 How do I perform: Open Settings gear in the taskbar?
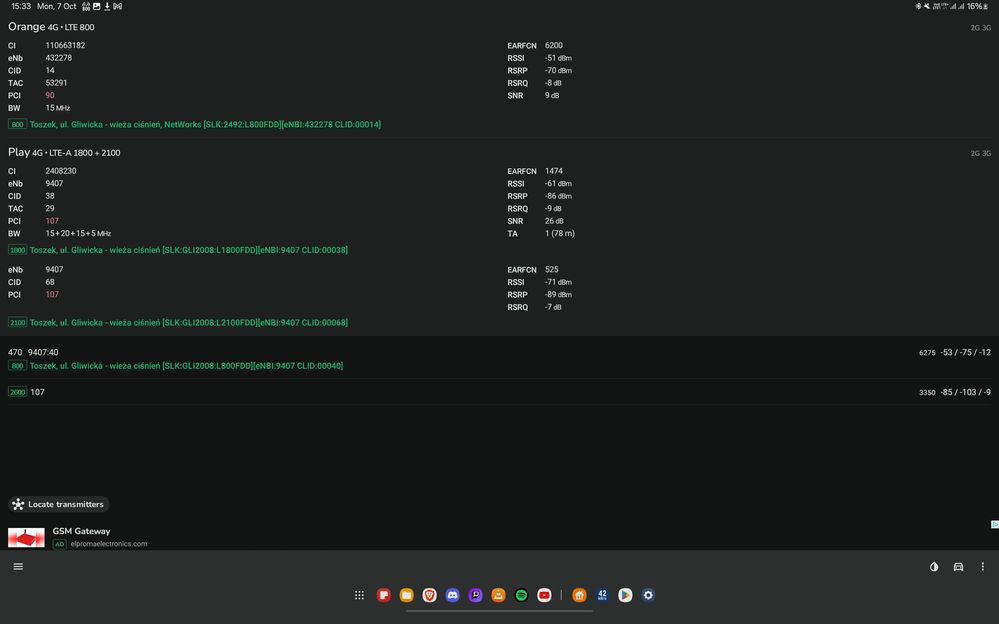pos(648,595)
